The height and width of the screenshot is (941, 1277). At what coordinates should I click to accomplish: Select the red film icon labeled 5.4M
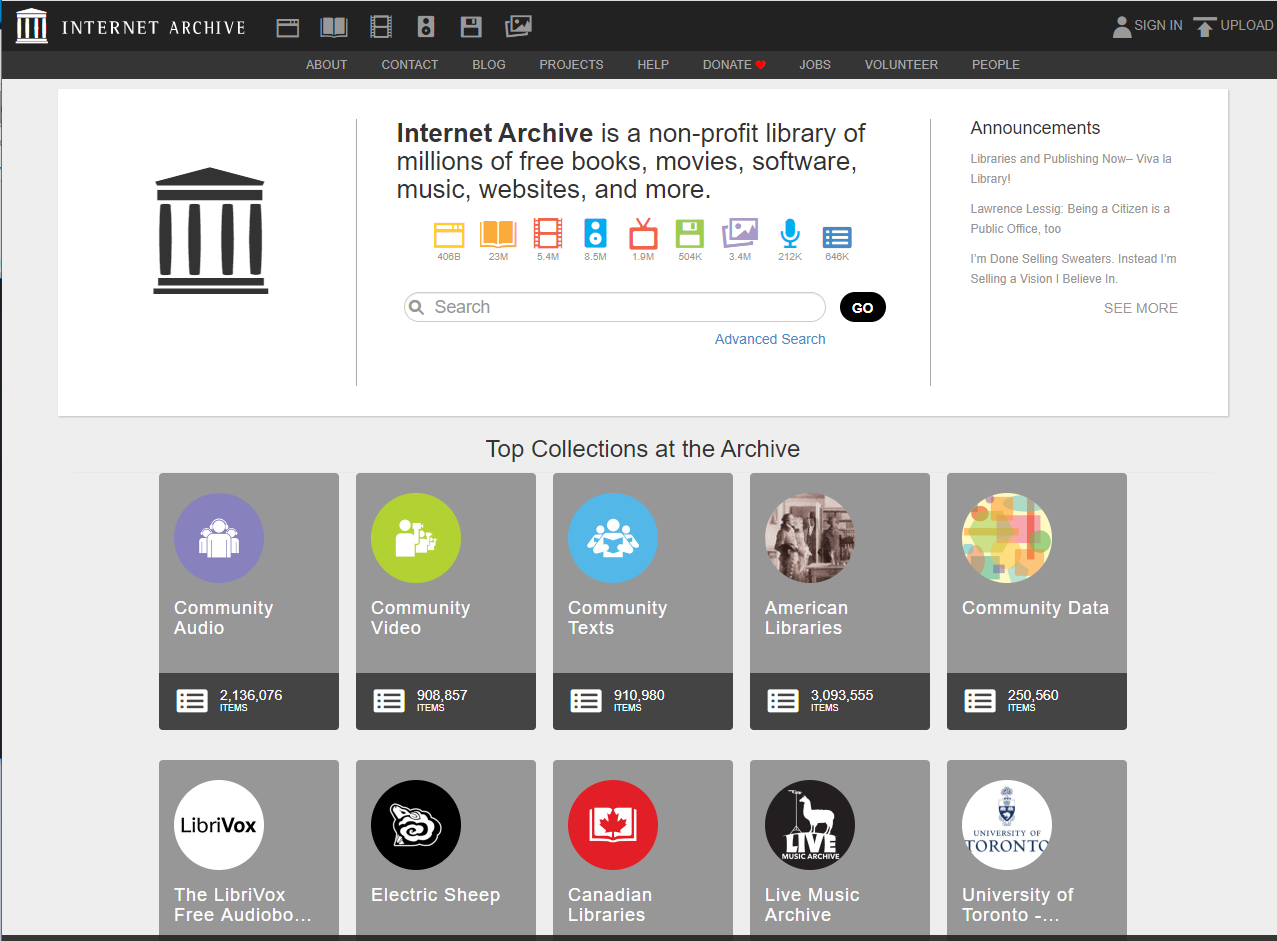pyautogui.click(x=548, y=234)
